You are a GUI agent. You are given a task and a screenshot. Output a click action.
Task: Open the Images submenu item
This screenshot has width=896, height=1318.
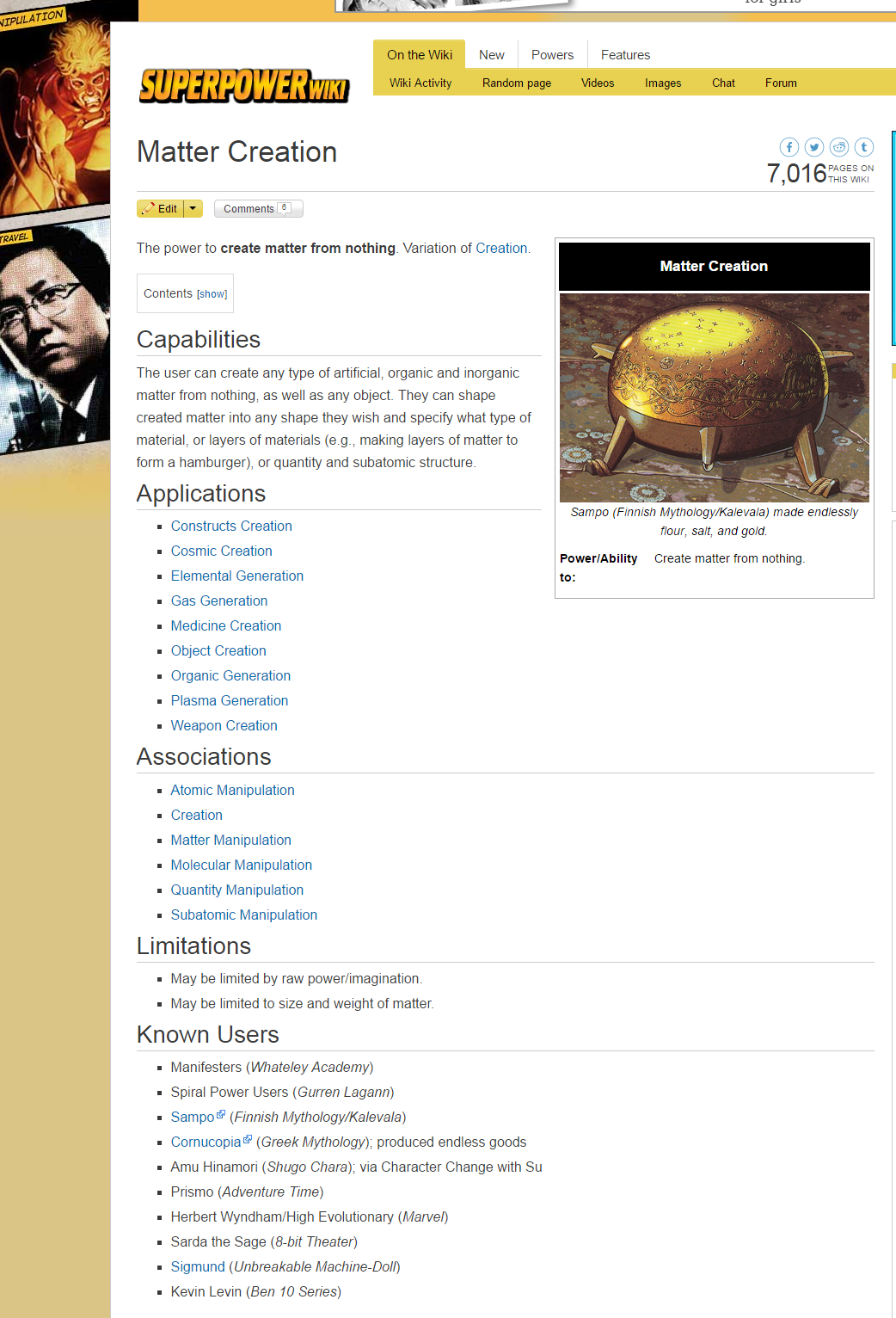click(x=663, y=83)
